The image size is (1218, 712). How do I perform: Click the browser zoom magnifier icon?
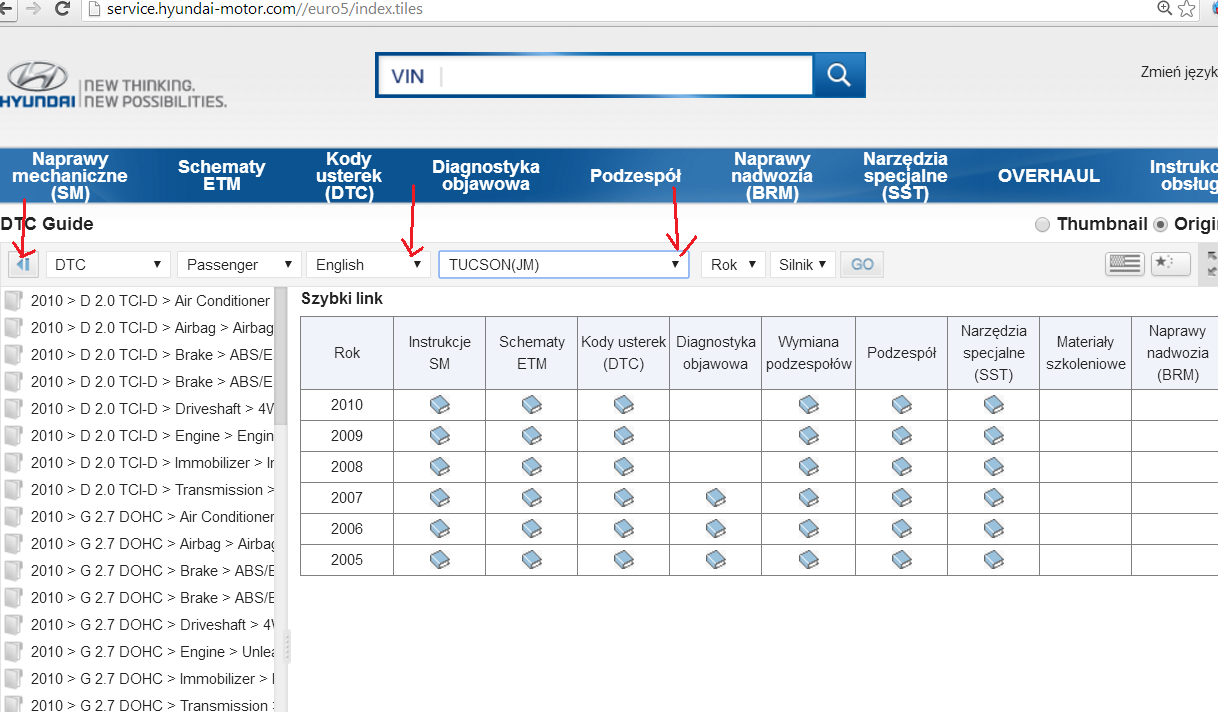(1164, 9)
